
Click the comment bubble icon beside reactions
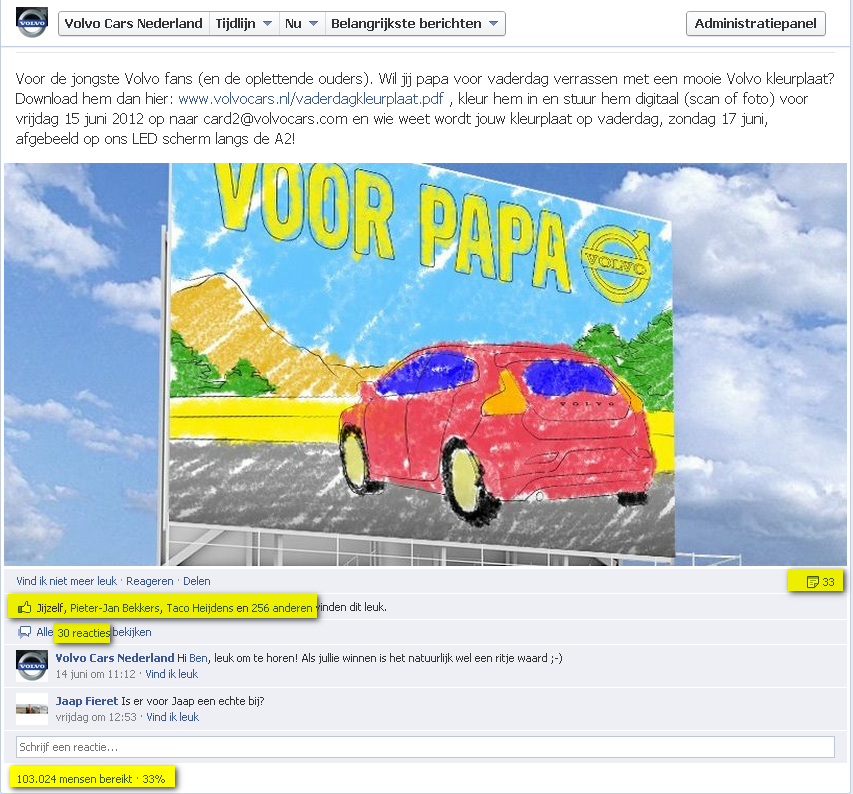tap(25, 633)
